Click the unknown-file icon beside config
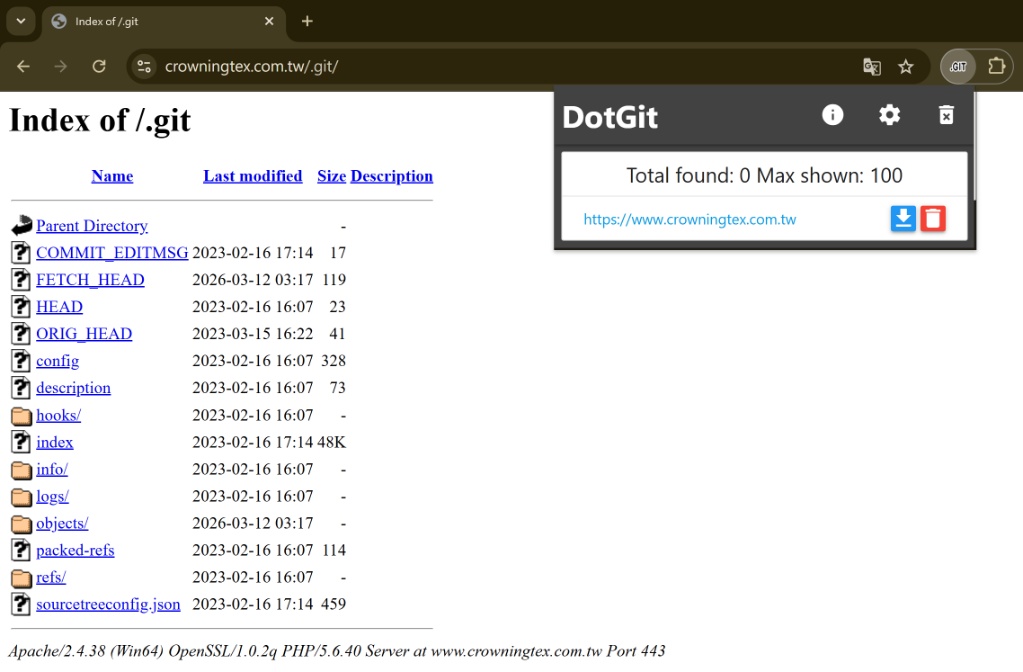1023x672 pixels. (21, 361)
